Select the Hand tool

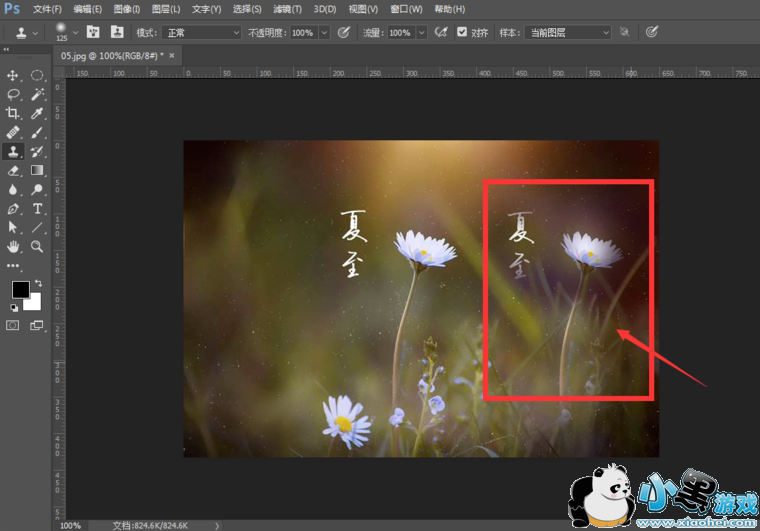pos(14,246)
